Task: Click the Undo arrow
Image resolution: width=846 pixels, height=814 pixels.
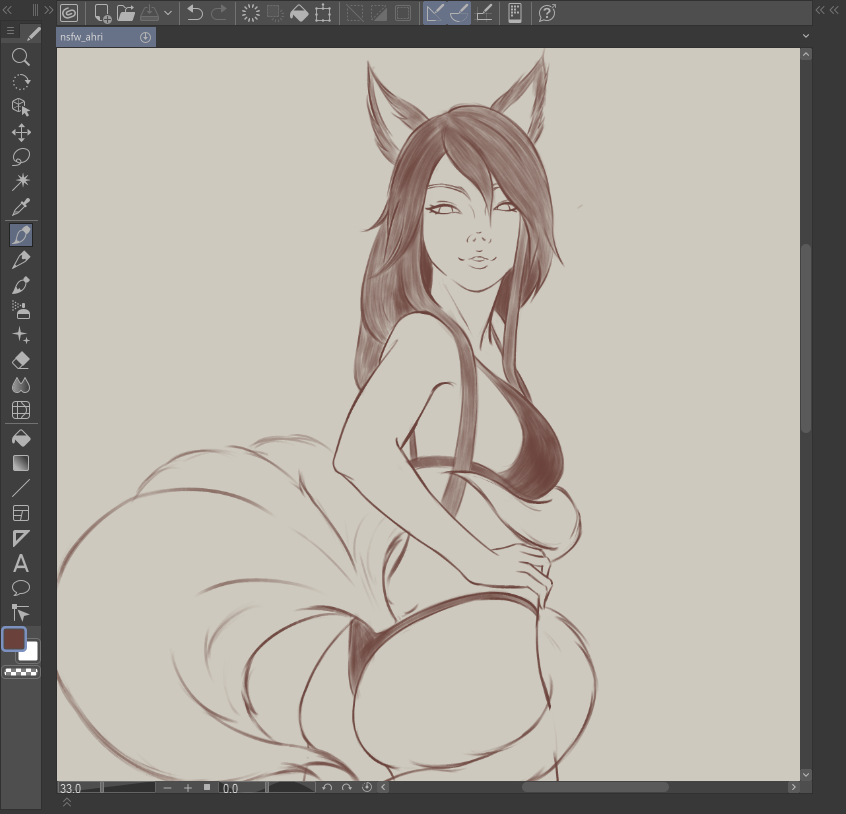Action: click(x=195, y=13)
